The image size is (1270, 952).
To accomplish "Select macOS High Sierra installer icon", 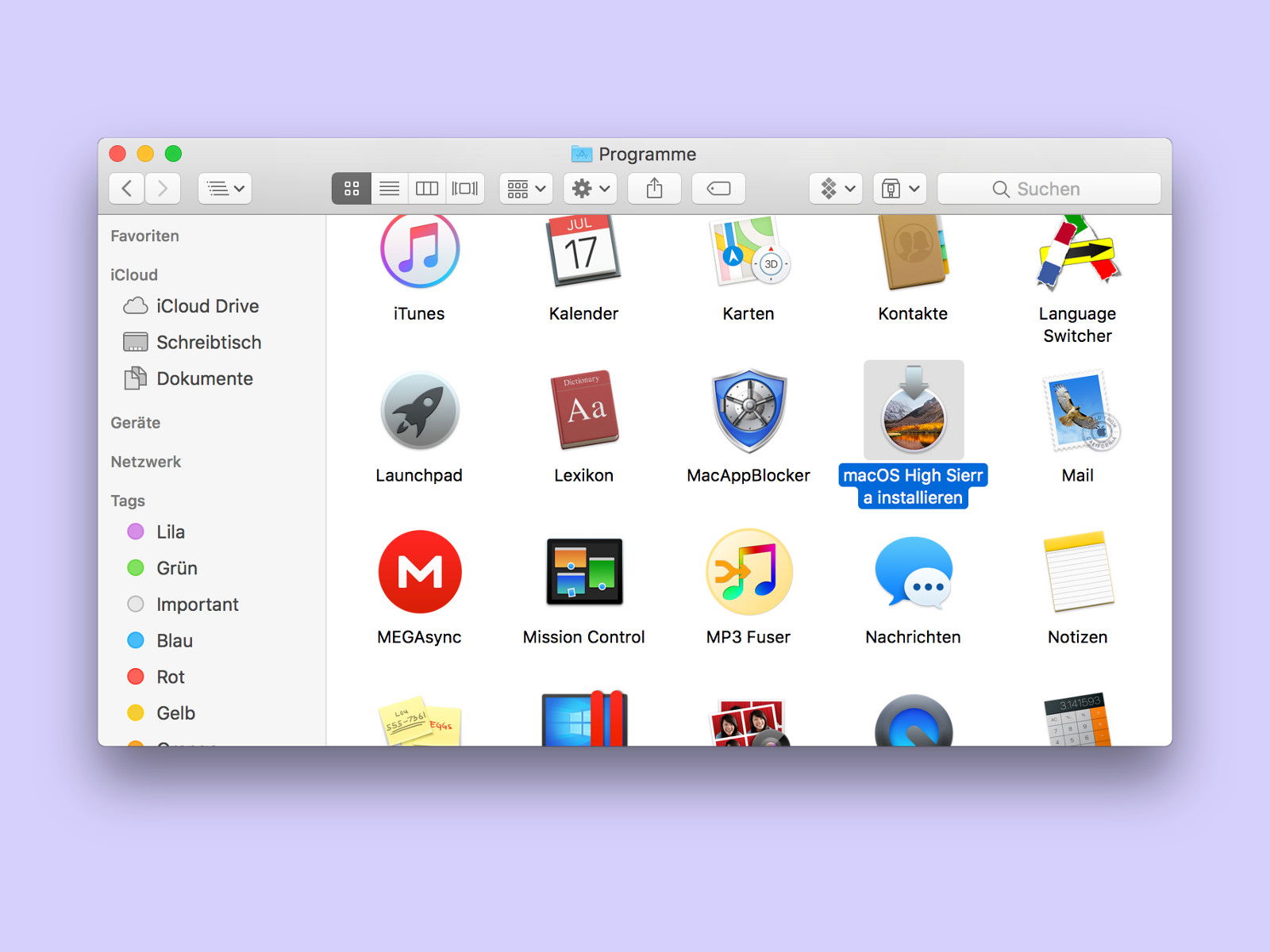I will [x=914, y=410].
